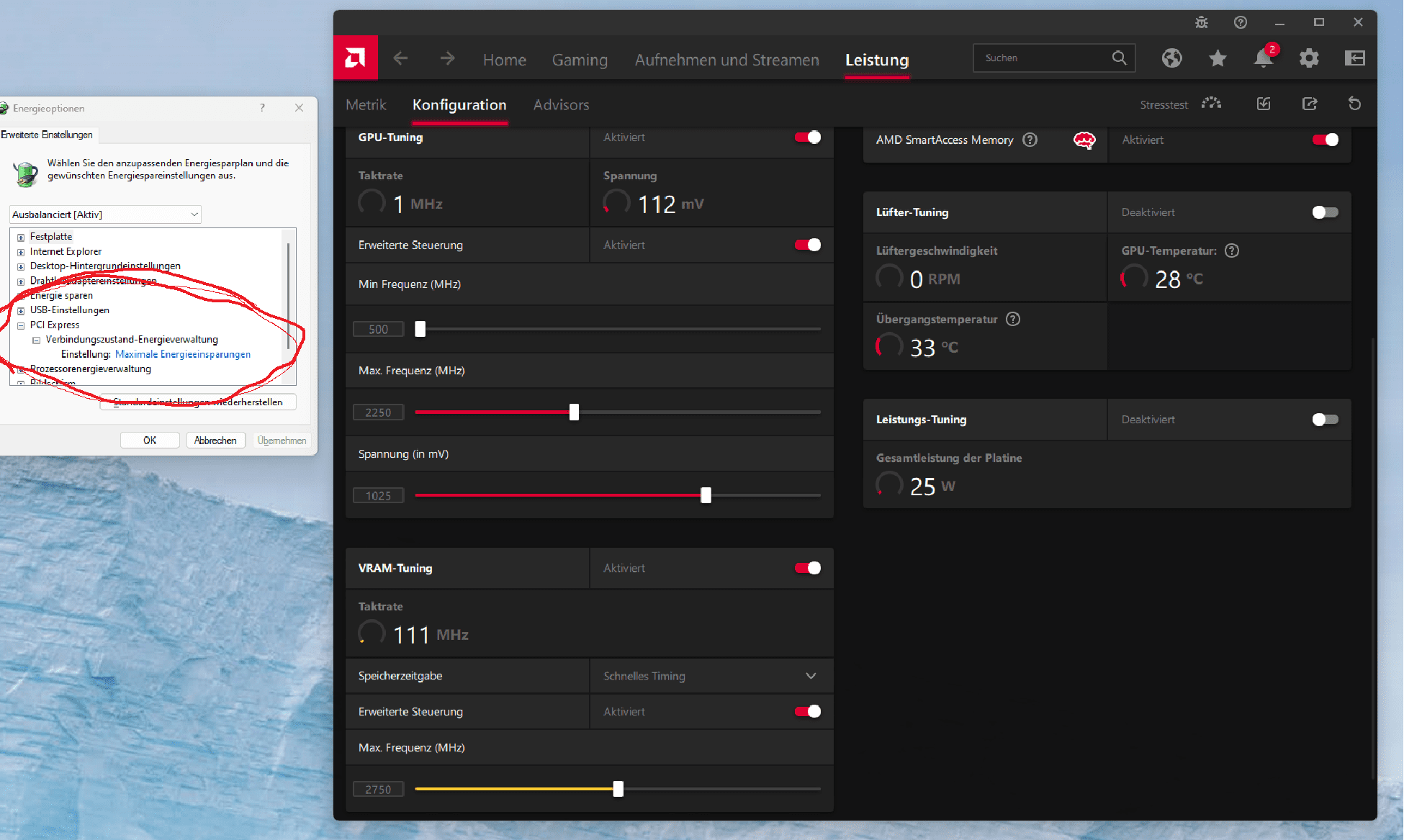The image size is (1404, 840).
Task: Reset tuning settings with the undo arrow icon
Action: [x=1354, y=104]
